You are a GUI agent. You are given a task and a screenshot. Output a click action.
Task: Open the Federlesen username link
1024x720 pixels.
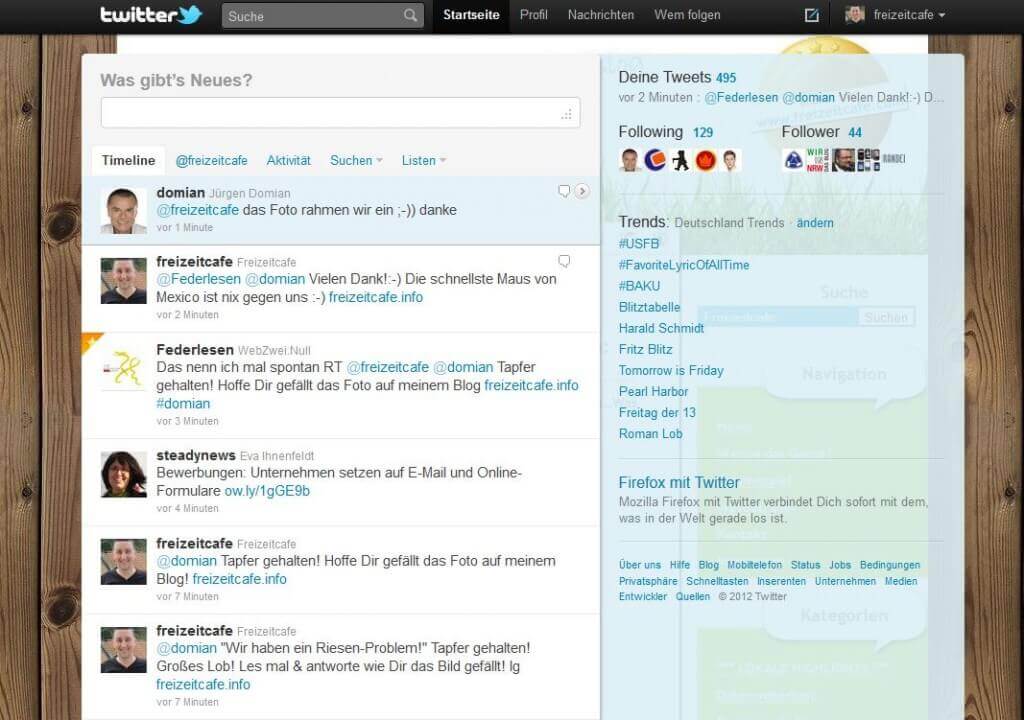195,350
